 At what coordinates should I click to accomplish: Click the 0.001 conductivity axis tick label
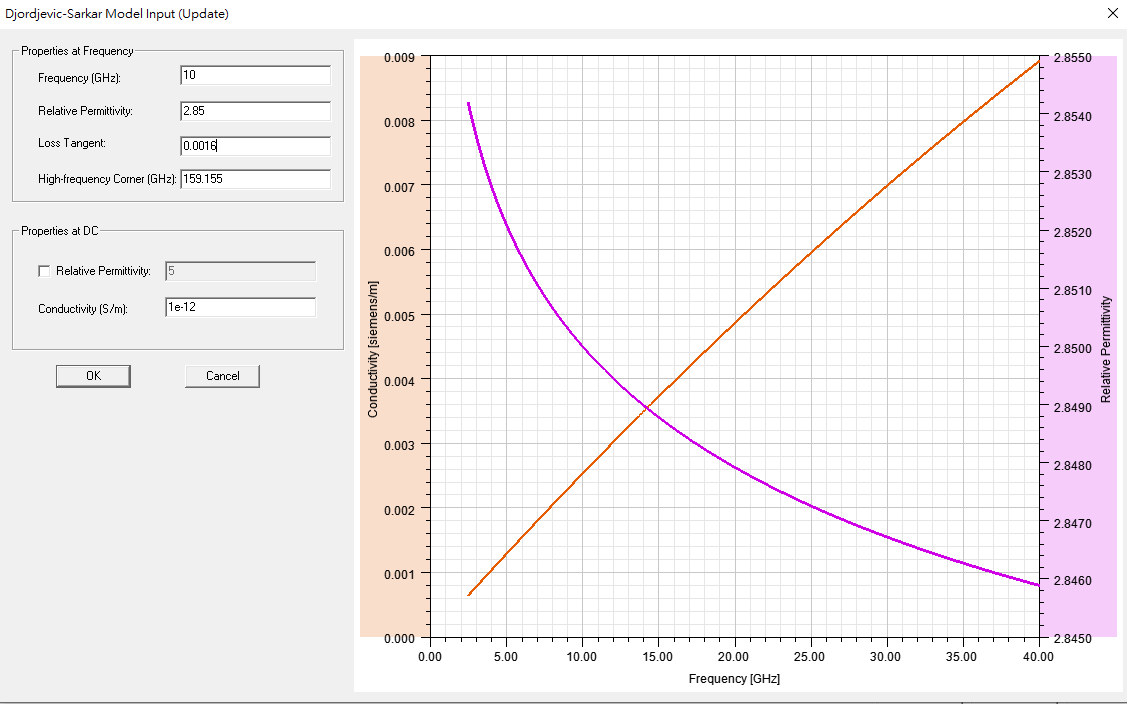pyautogui.click(x=399, y=575)
